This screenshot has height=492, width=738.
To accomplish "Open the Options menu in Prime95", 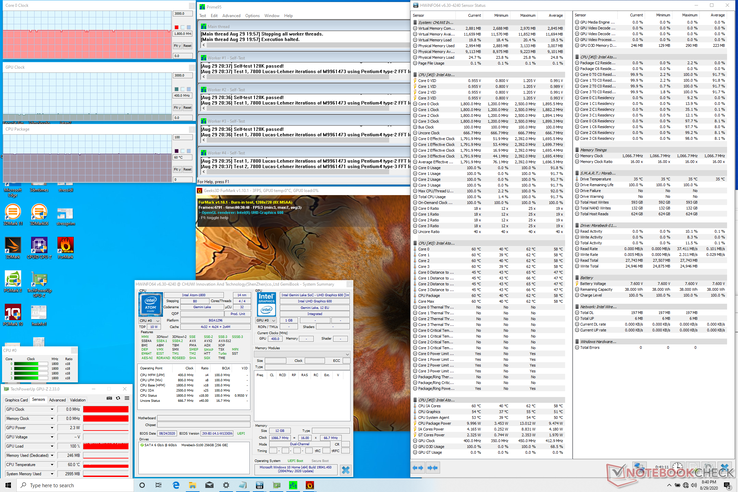I will (252, 16).
